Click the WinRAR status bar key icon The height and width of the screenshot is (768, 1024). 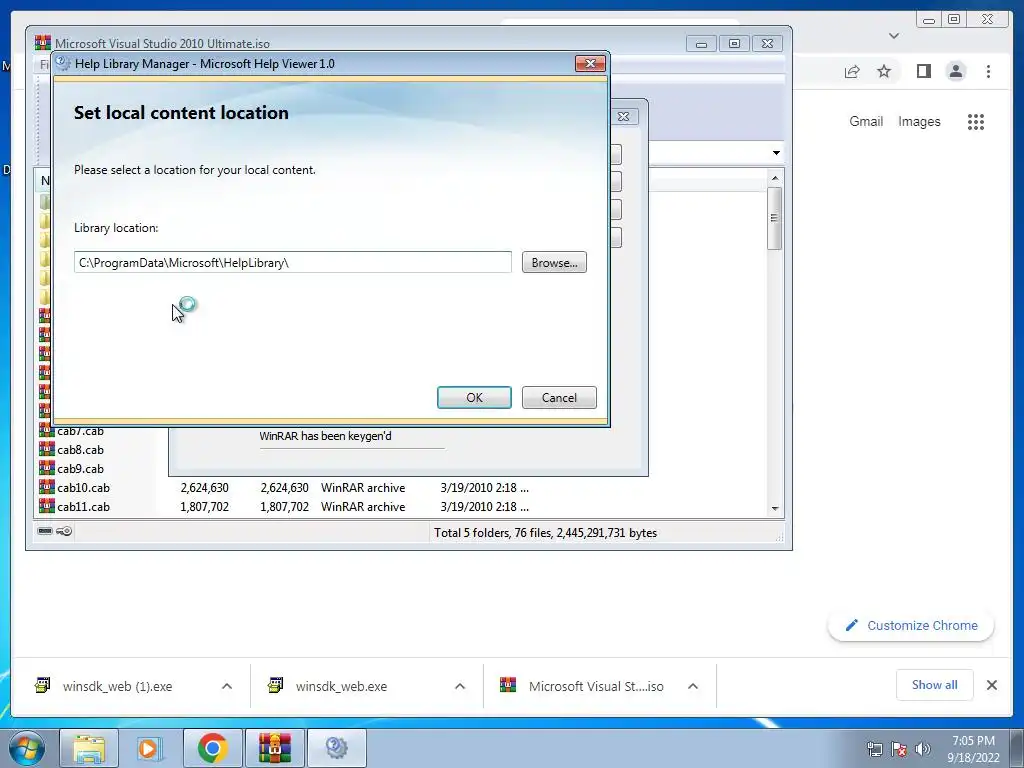tap(64, 531)
